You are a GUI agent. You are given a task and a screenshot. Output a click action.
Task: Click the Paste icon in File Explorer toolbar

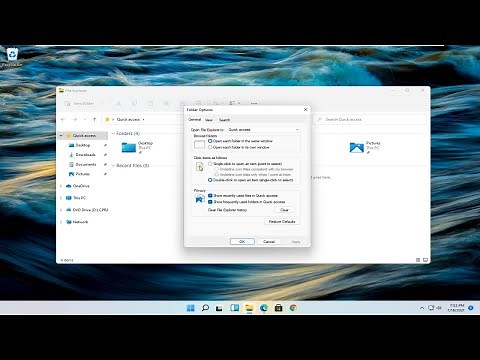(x=150, y=104)
